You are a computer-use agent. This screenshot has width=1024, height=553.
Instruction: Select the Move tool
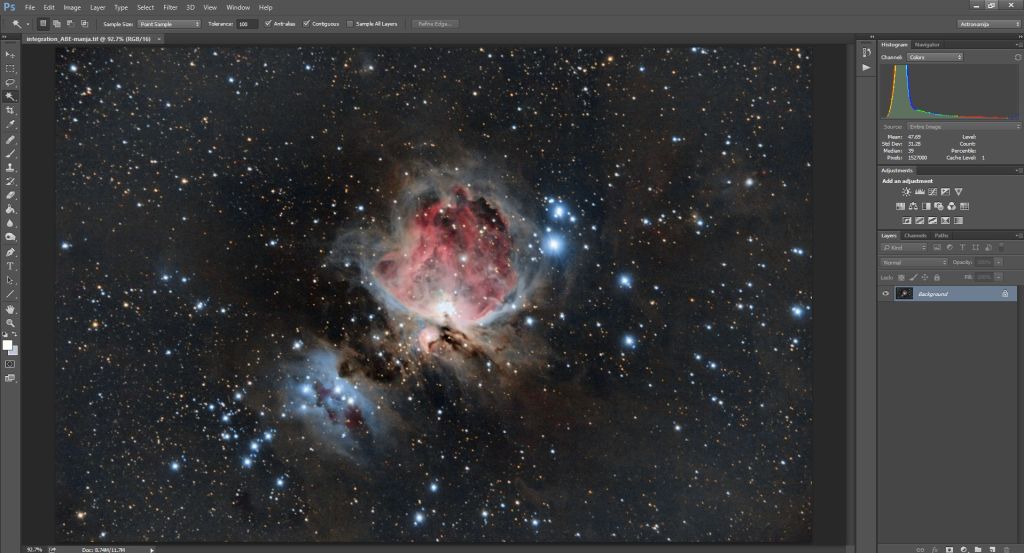click(x=10, y=54)
